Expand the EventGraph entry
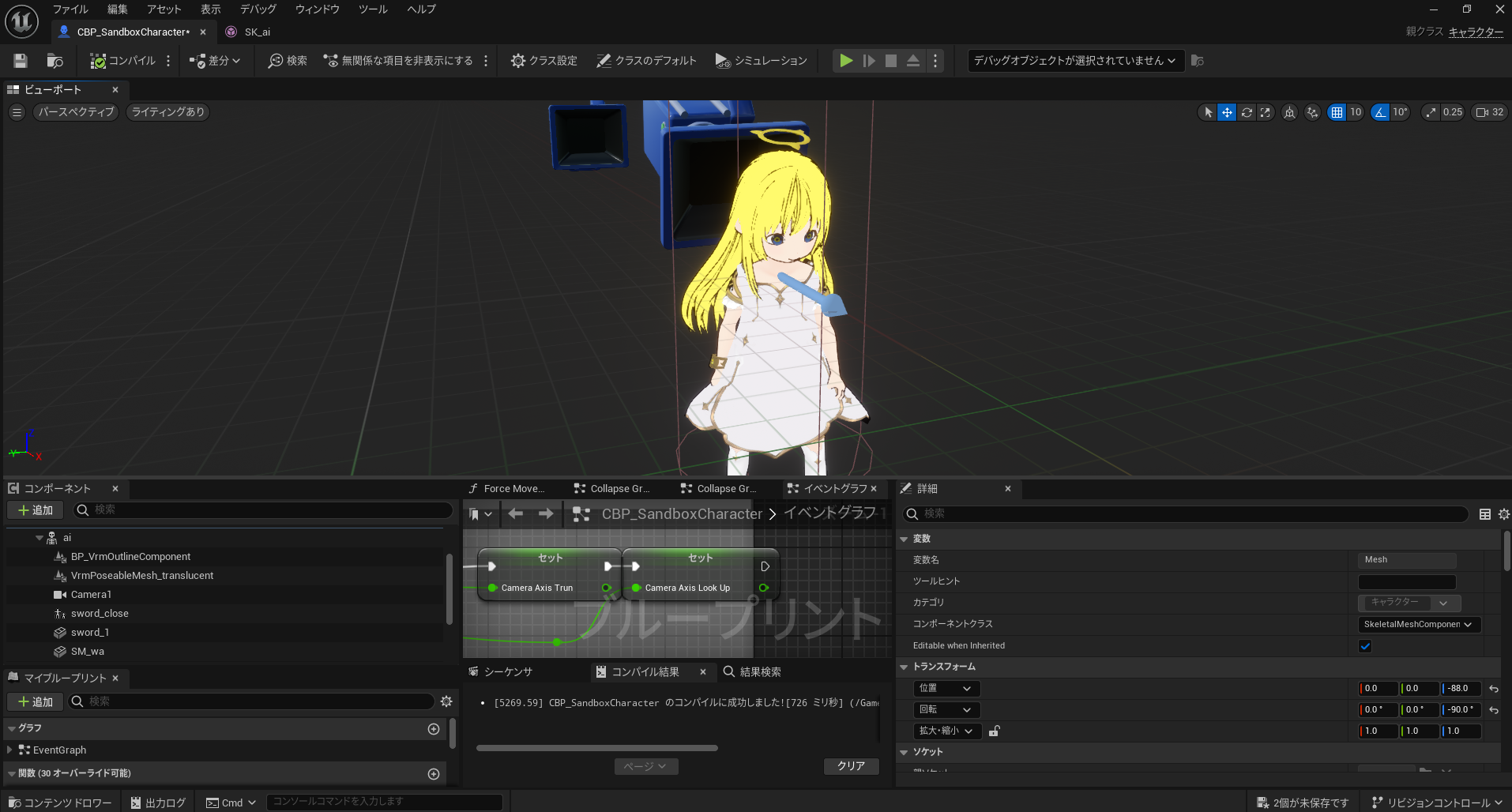 [9, 750]
